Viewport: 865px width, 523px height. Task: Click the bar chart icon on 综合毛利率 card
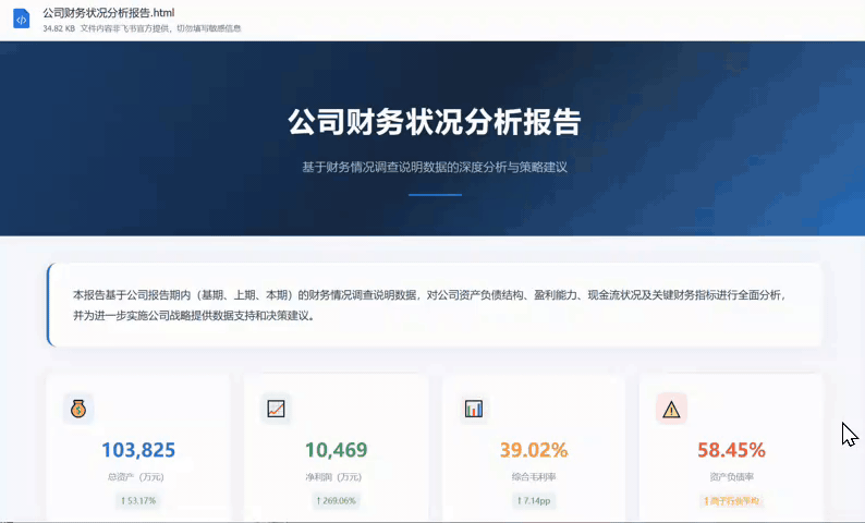(474, 409)
